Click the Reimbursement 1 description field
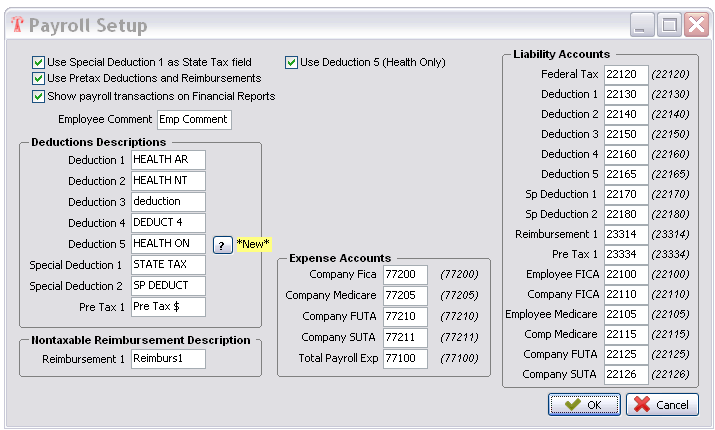The height and width of the screenshot is (430, 715). [x=167, y=358]
